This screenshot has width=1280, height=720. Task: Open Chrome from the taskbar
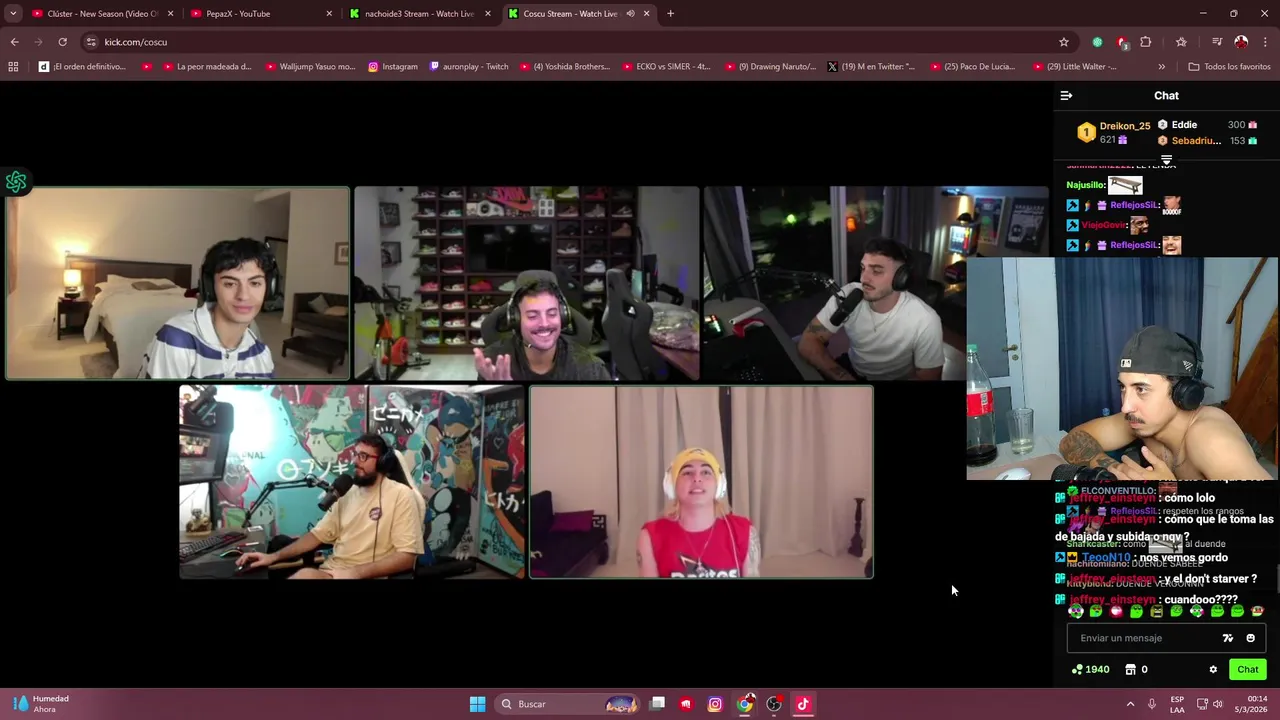745,704
